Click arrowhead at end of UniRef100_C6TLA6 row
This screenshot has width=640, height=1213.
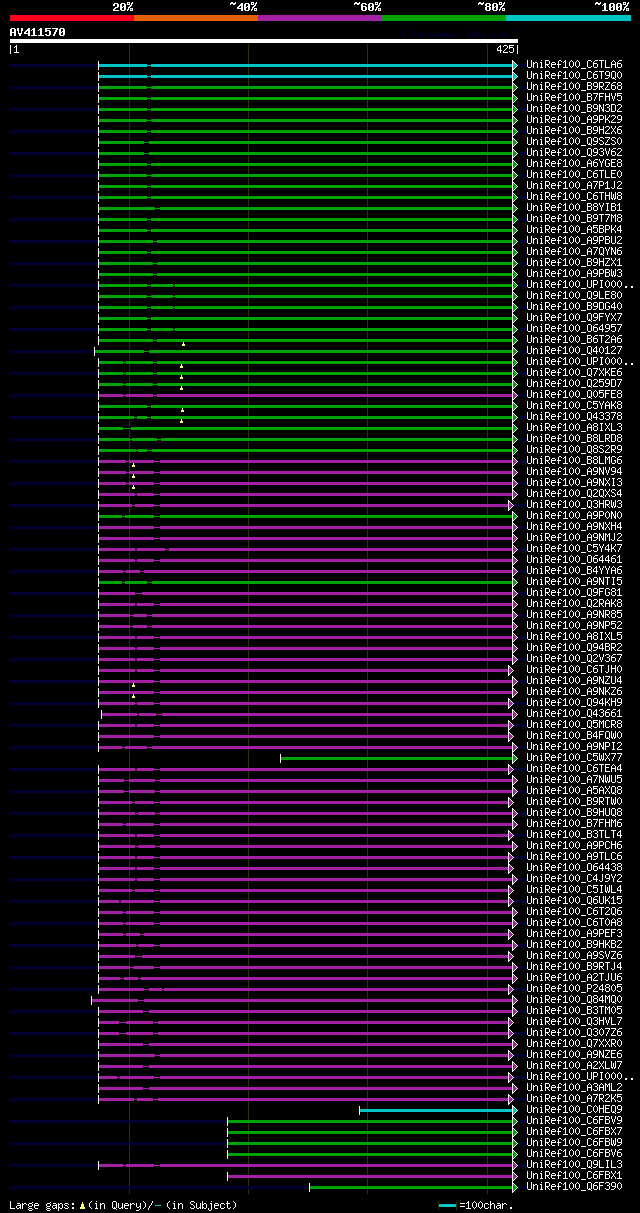coord(515,65)
